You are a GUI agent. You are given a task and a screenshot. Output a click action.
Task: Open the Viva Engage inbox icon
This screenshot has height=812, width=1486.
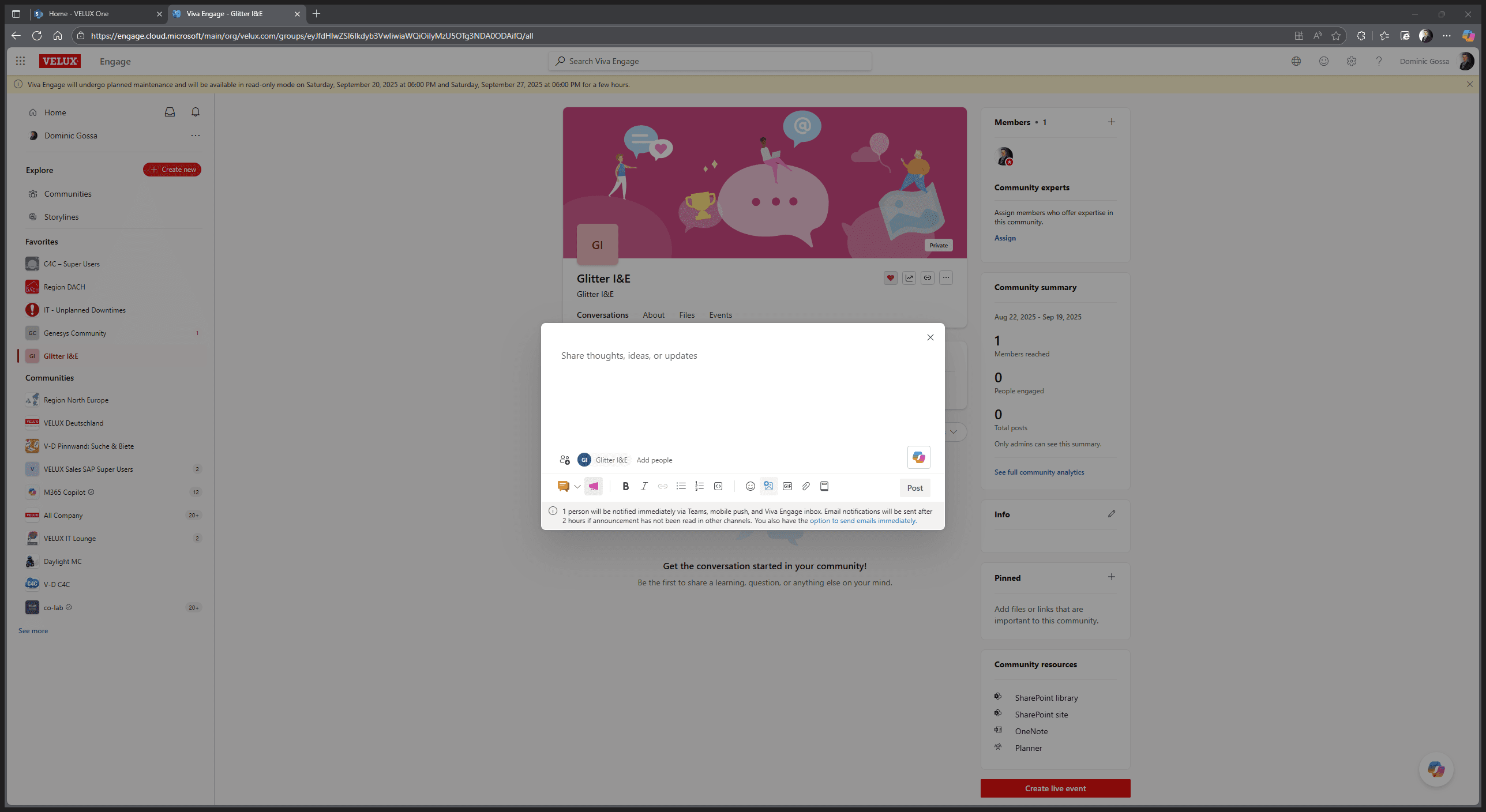click(170, 112)
